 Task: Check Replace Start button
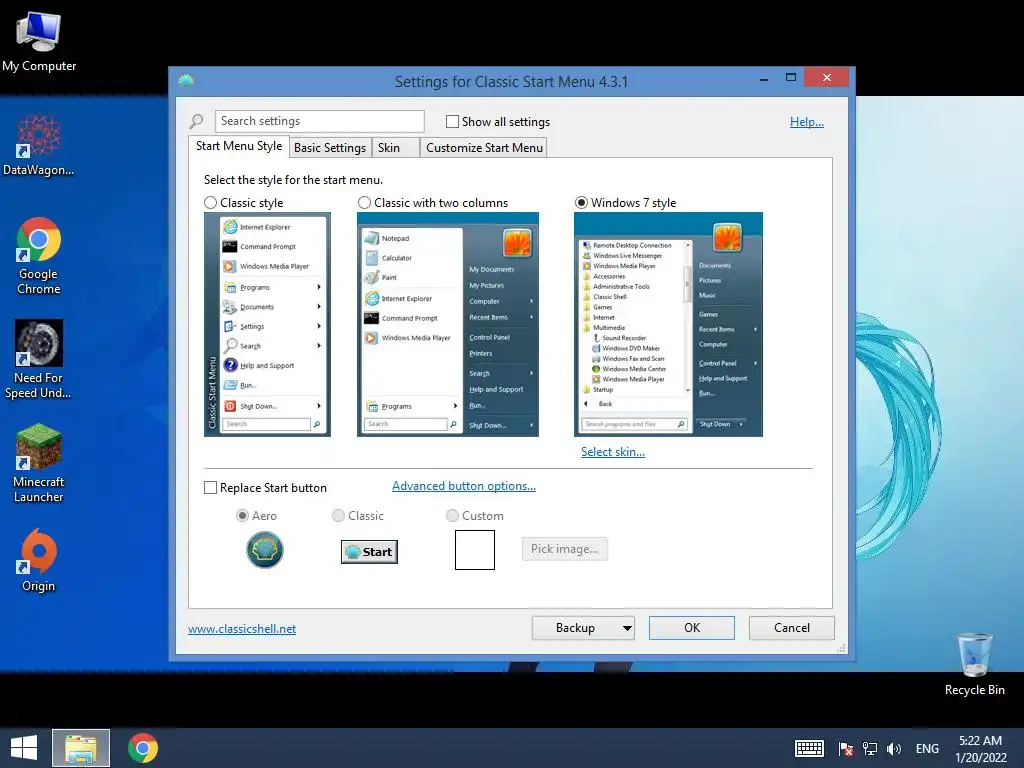210,488
